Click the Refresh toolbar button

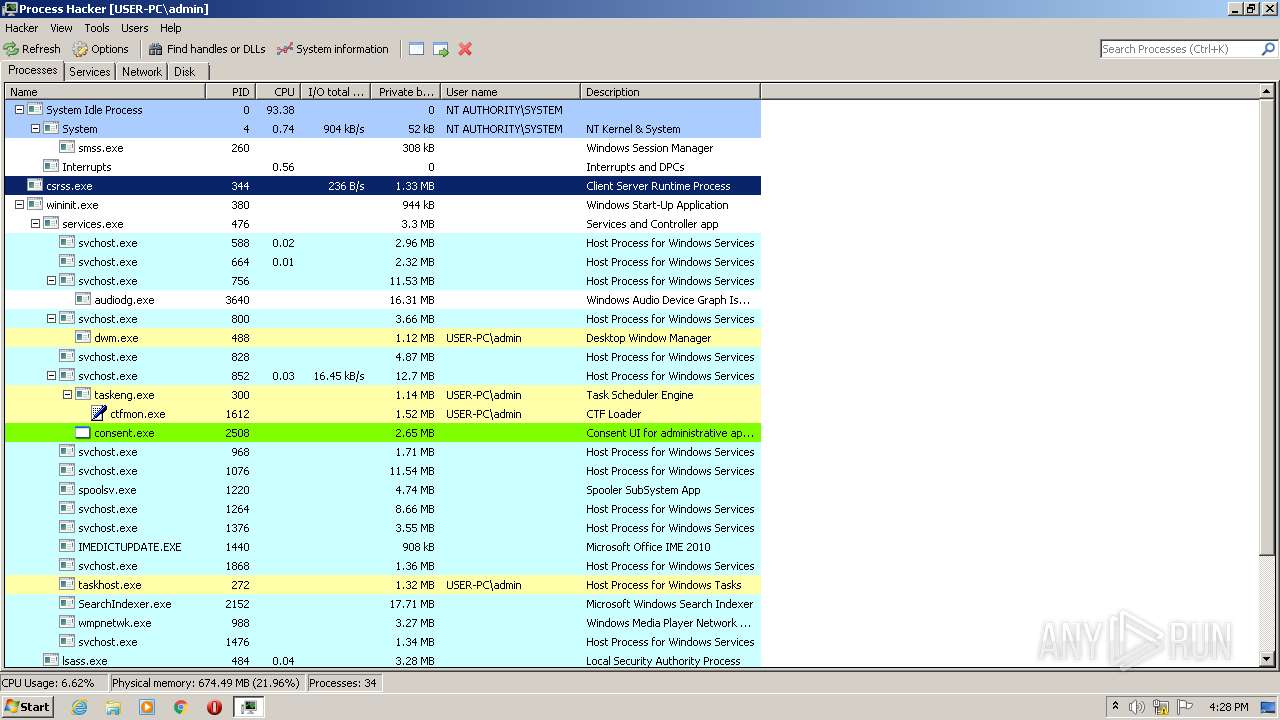click(32, 49)
